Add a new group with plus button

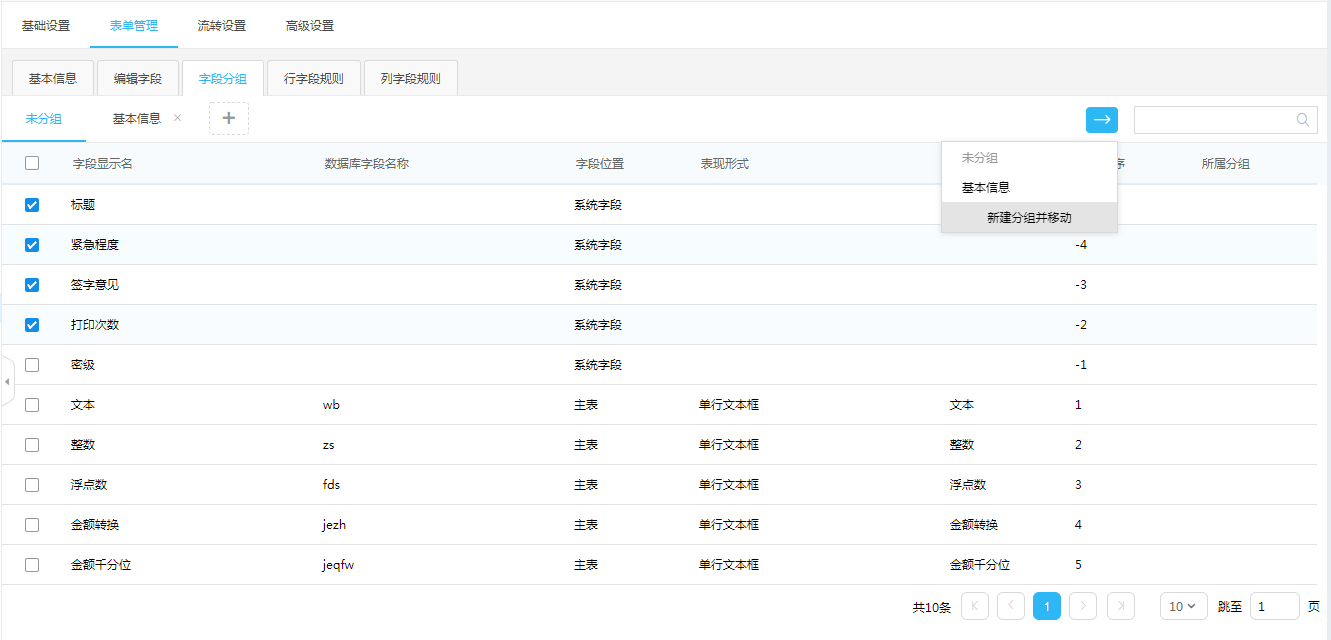pos(228,118)
